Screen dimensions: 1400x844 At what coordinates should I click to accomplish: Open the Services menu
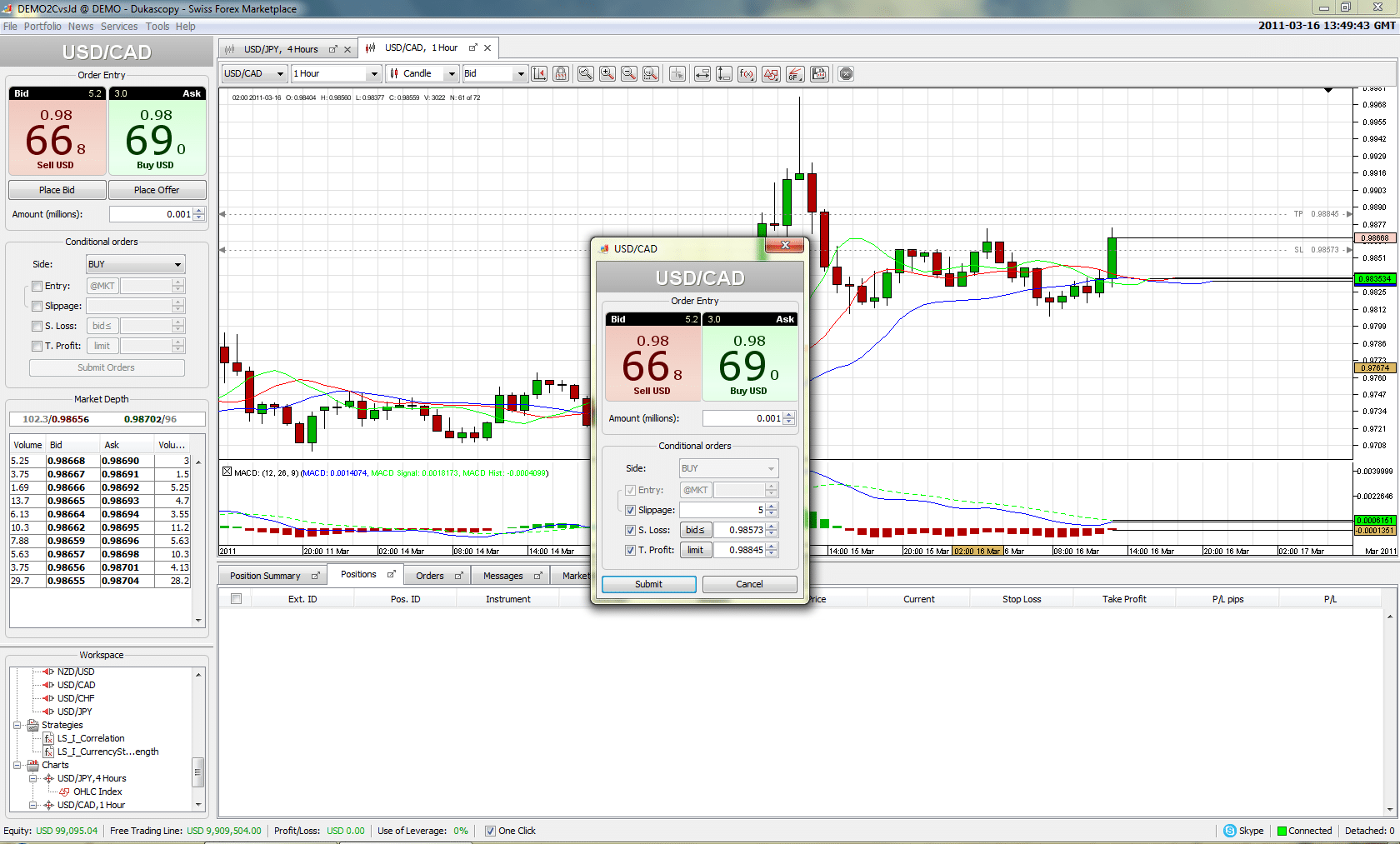pyautogui.click(x=119, y=27)
